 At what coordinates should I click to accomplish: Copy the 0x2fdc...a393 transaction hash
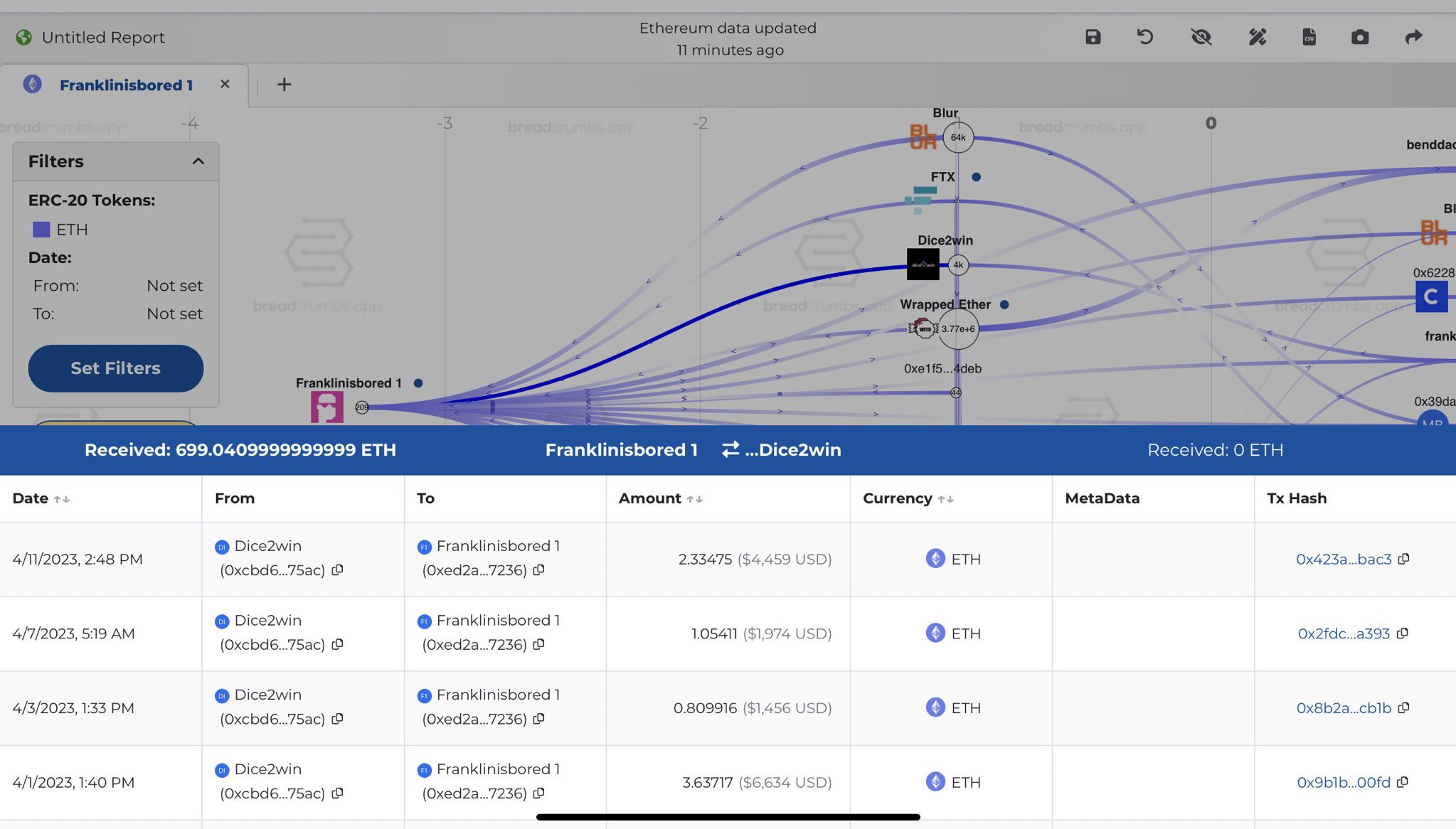(x=1402, y=633)
